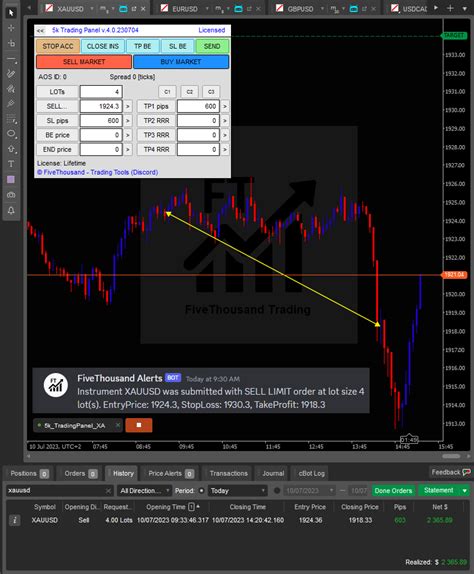Click the C2 preset button
Image resolution: width=474 pixels, height=574 pixels.
[x=189, y=92]
